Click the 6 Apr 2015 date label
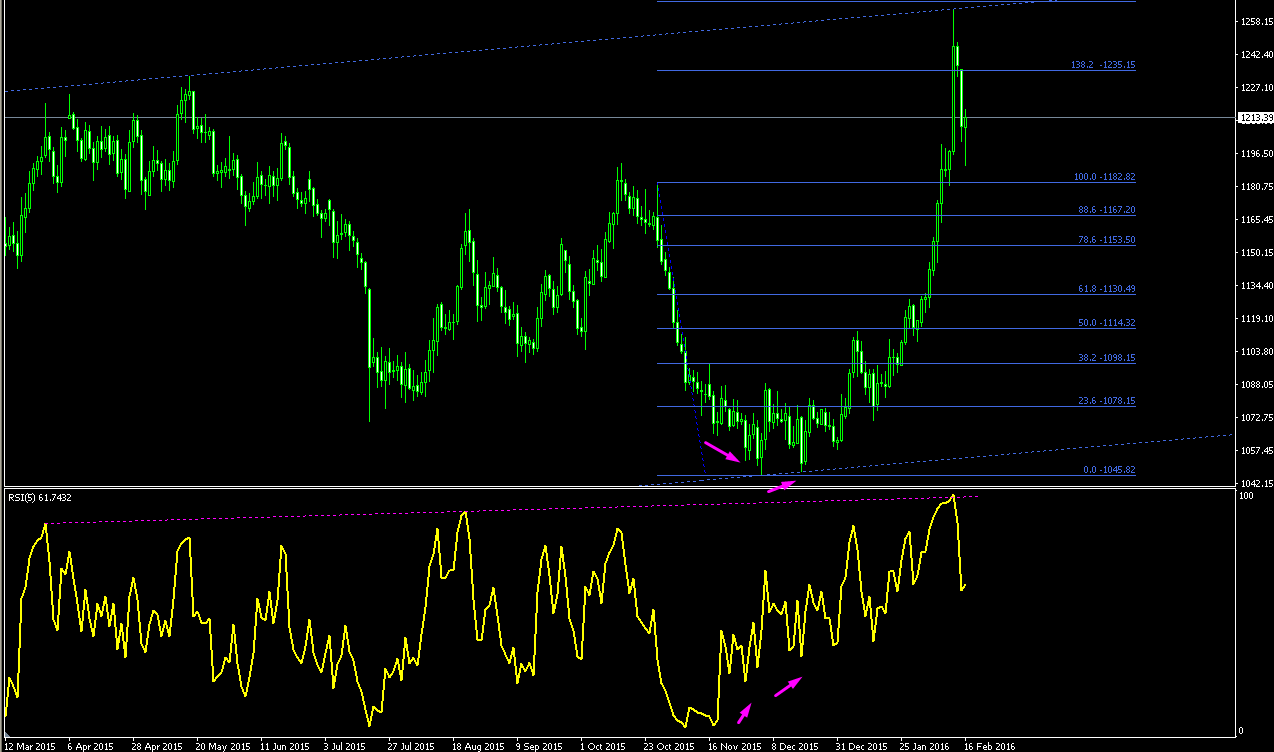The height and width of the screenshot is (752, 1274). (90, 746)
